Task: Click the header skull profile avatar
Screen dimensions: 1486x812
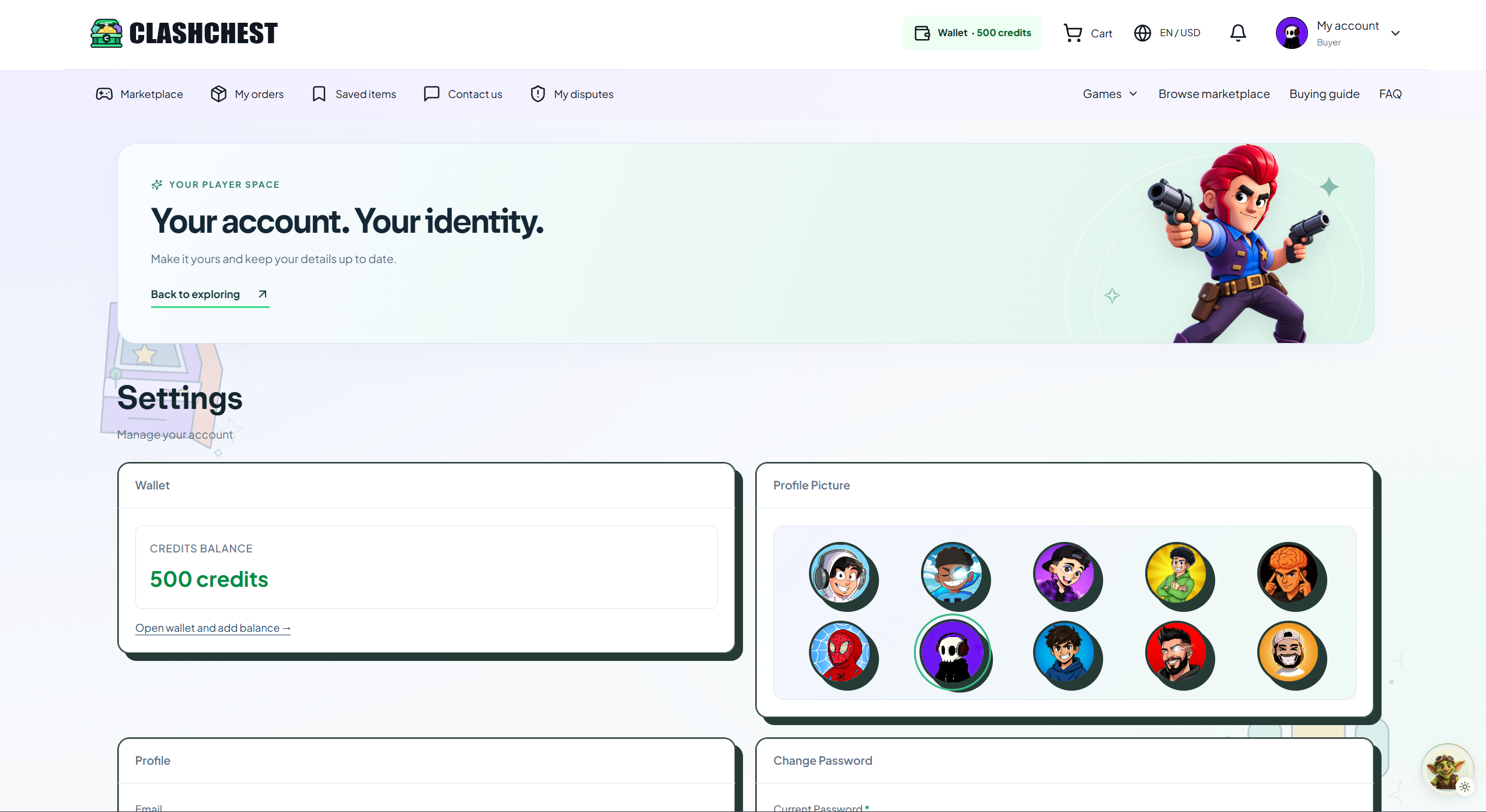Action: (x=1292, y=33)
